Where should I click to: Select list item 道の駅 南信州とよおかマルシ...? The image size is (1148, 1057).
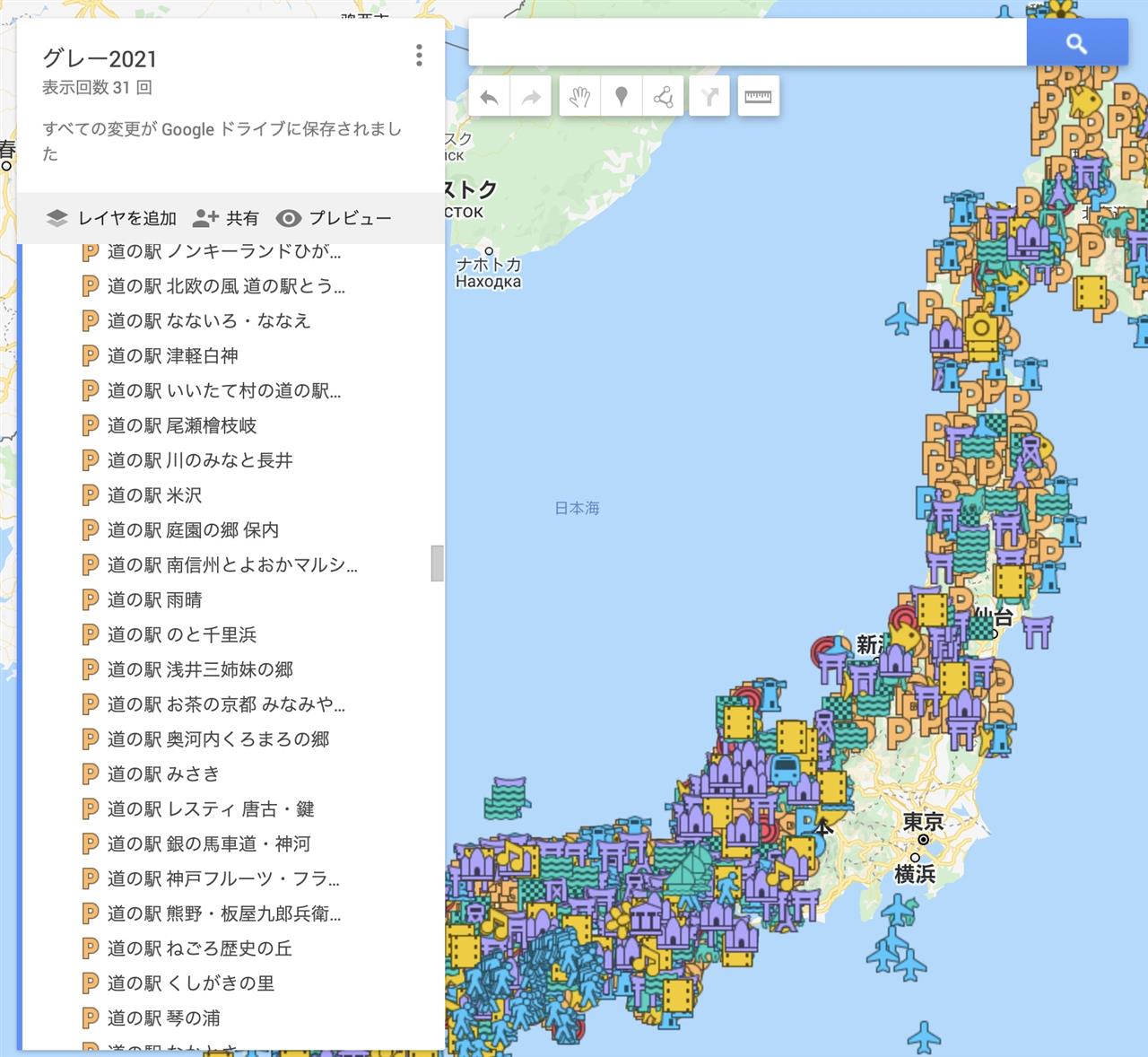(232, 564)
